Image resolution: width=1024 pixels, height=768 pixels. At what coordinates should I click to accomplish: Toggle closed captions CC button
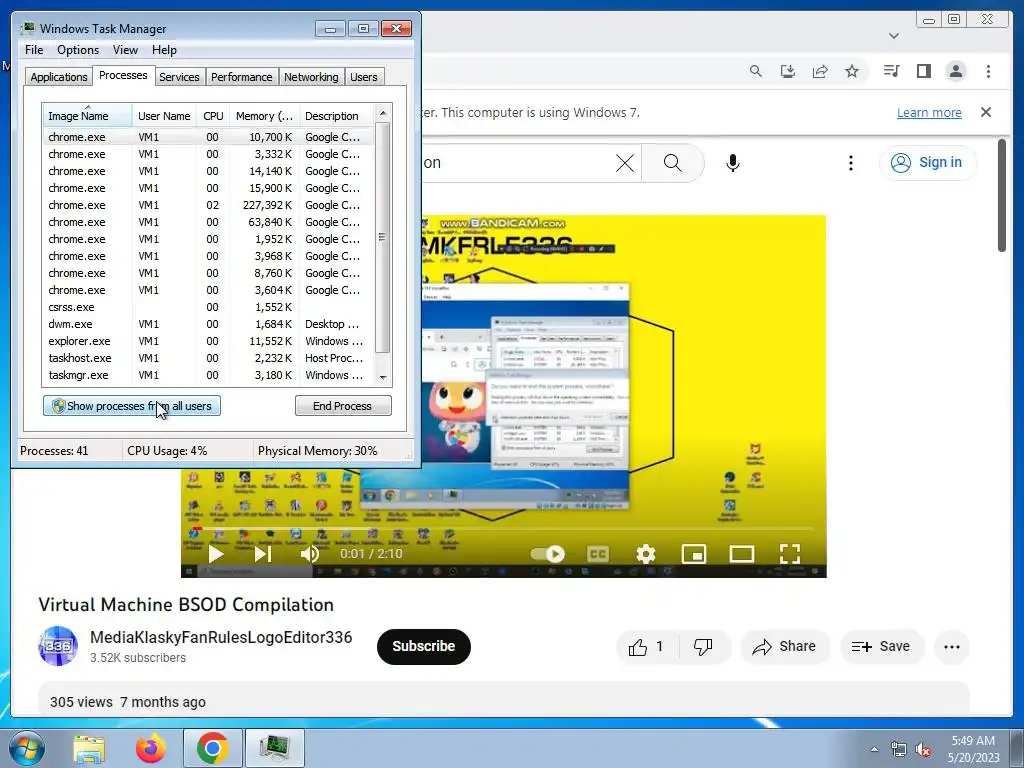click(598, 554)
